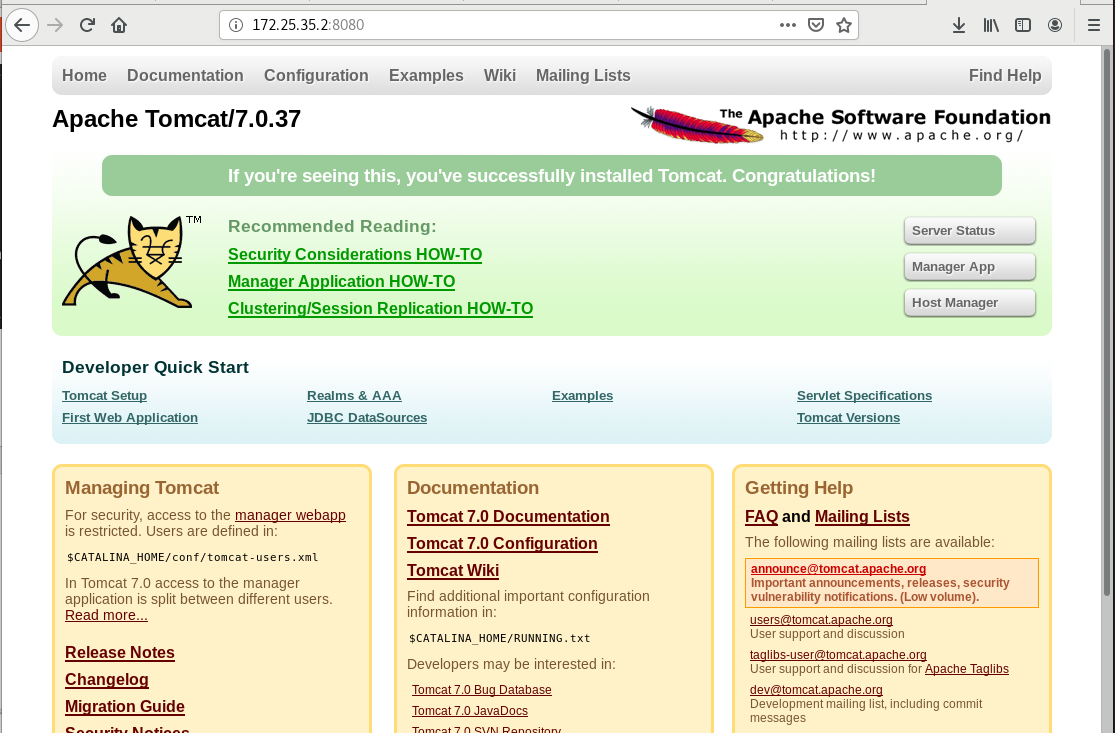This screenshot has width=1115, height=733.
Task: Click the Developer Quick Start heading
Action: (155, 368)
